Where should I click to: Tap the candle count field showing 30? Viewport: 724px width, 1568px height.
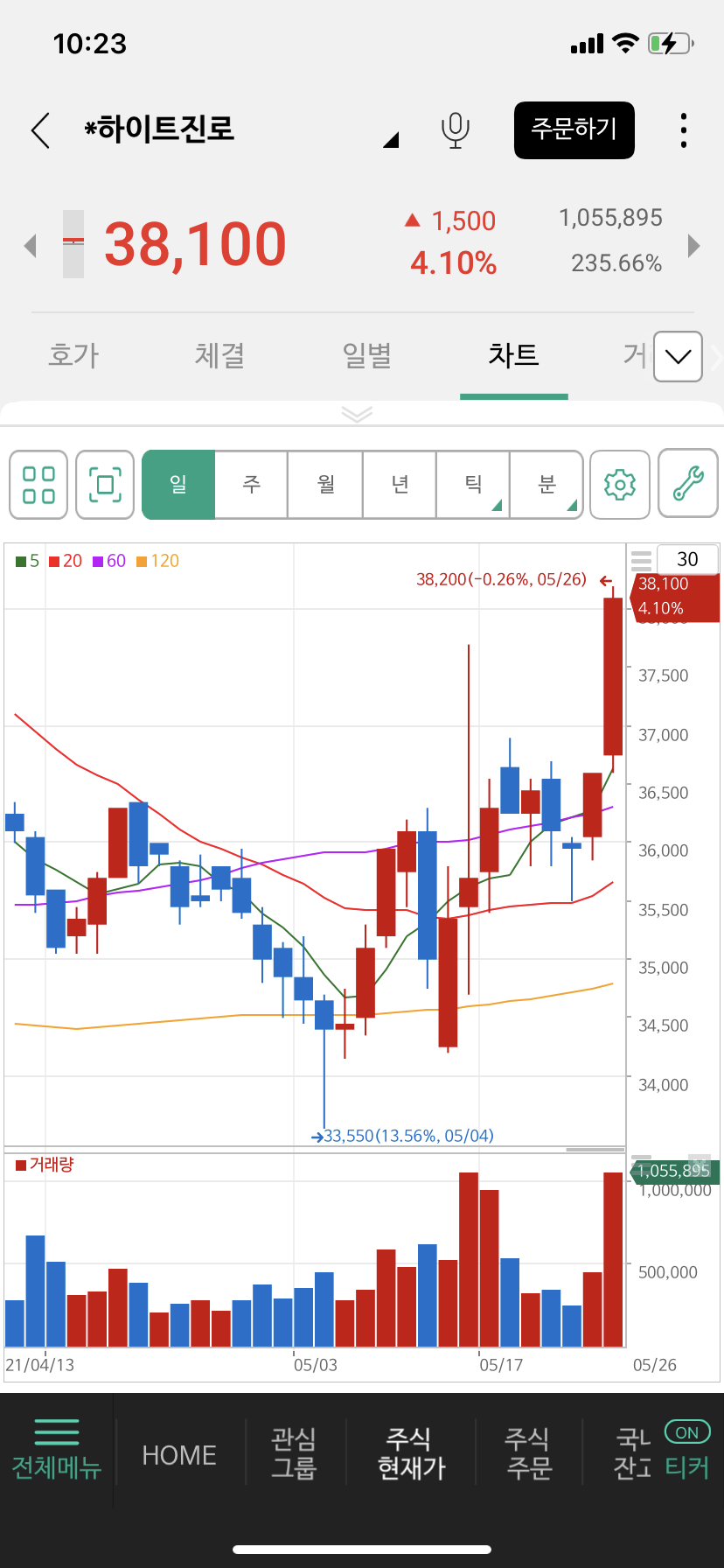click(687, 559)
